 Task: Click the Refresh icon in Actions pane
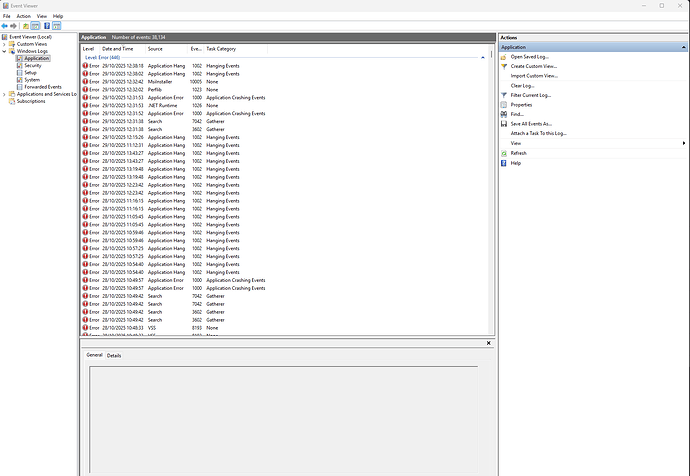point(505,153)
